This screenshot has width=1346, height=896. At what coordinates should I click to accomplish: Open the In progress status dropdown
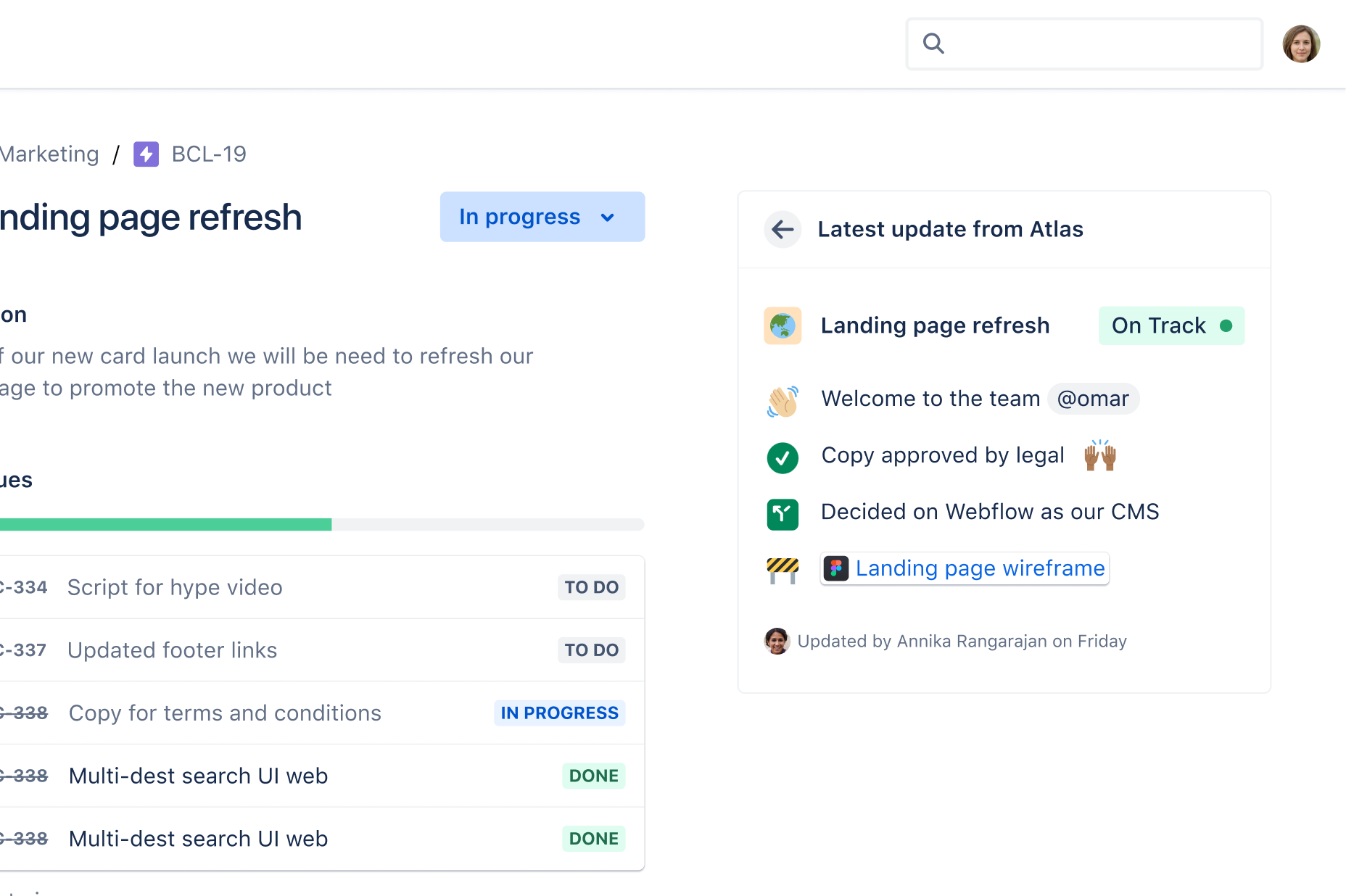click(542, 217)
